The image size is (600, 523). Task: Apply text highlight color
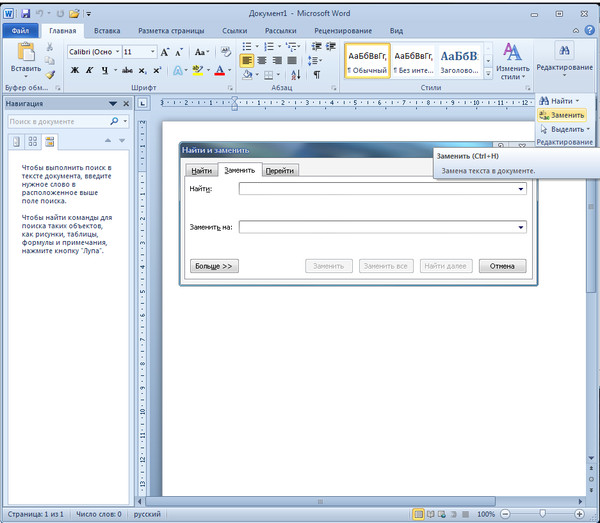tap(198, 70)
